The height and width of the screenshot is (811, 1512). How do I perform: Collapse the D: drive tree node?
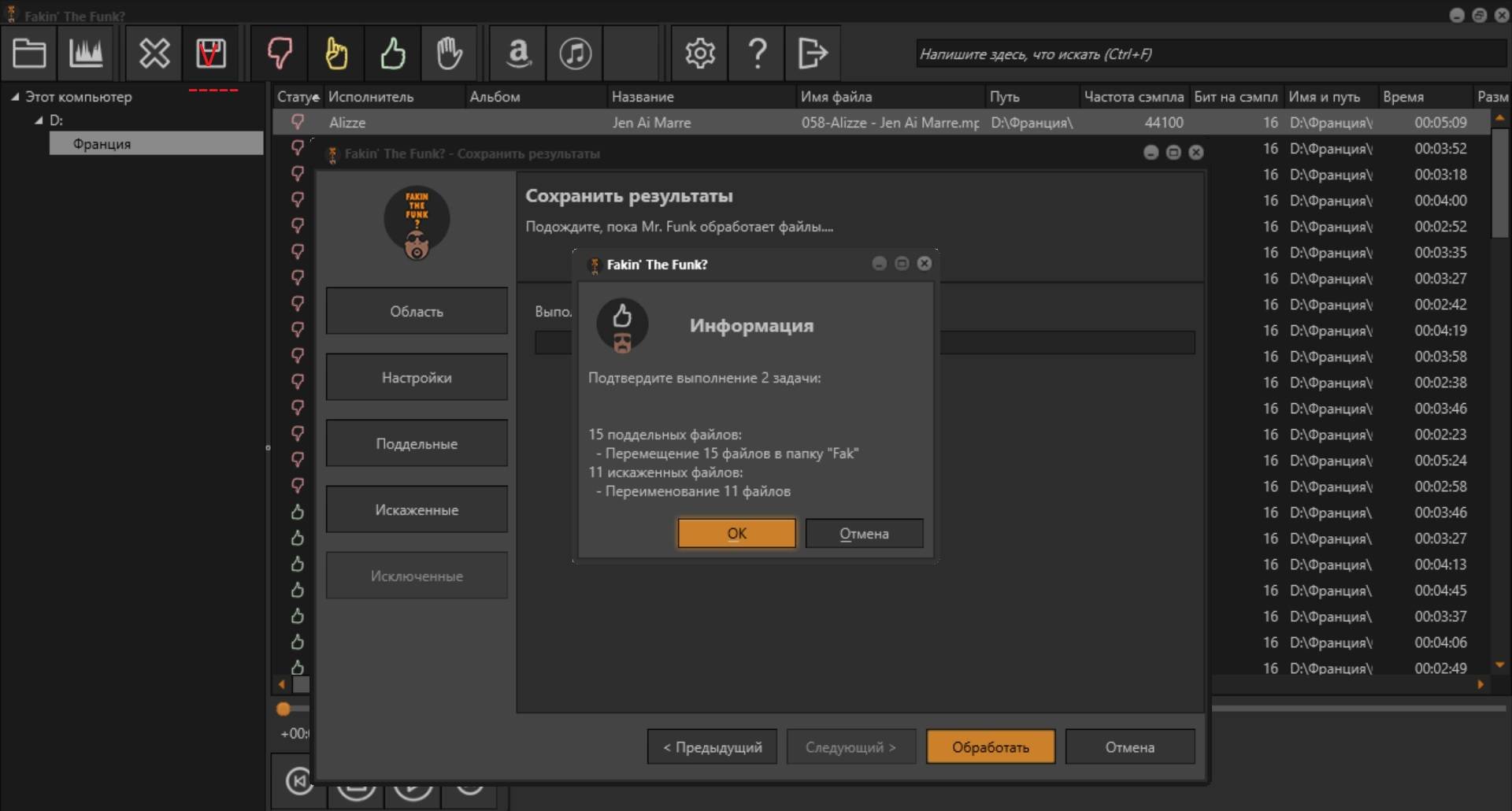pos(39,120)
